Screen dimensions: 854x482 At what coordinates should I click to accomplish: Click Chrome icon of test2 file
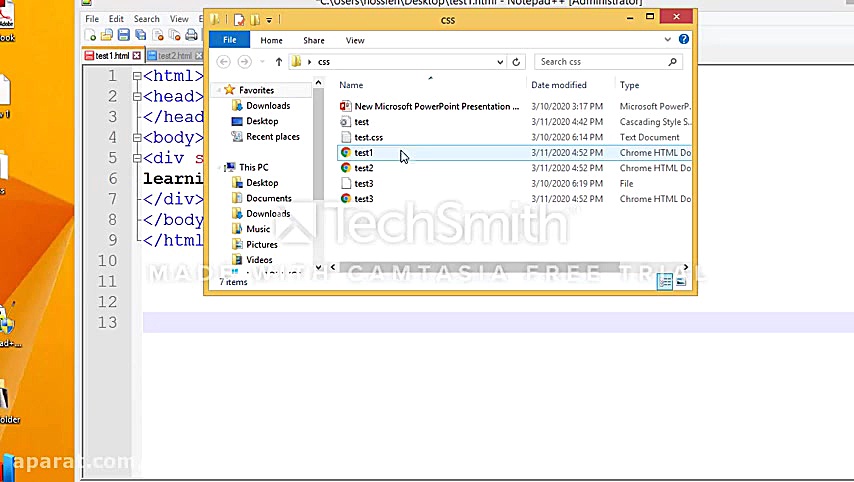pos(345,168)
